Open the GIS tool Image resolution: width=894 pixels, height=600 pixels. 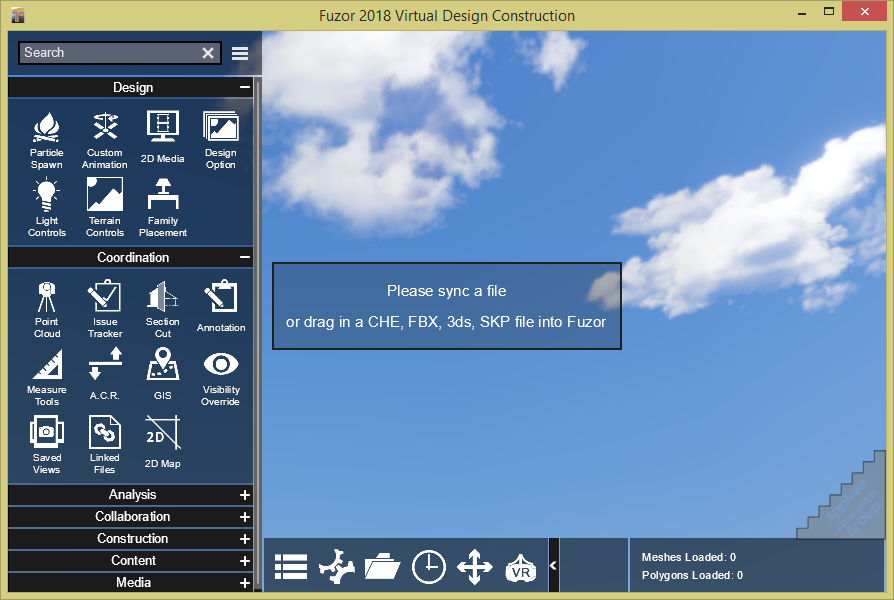[x=162, y=374]
